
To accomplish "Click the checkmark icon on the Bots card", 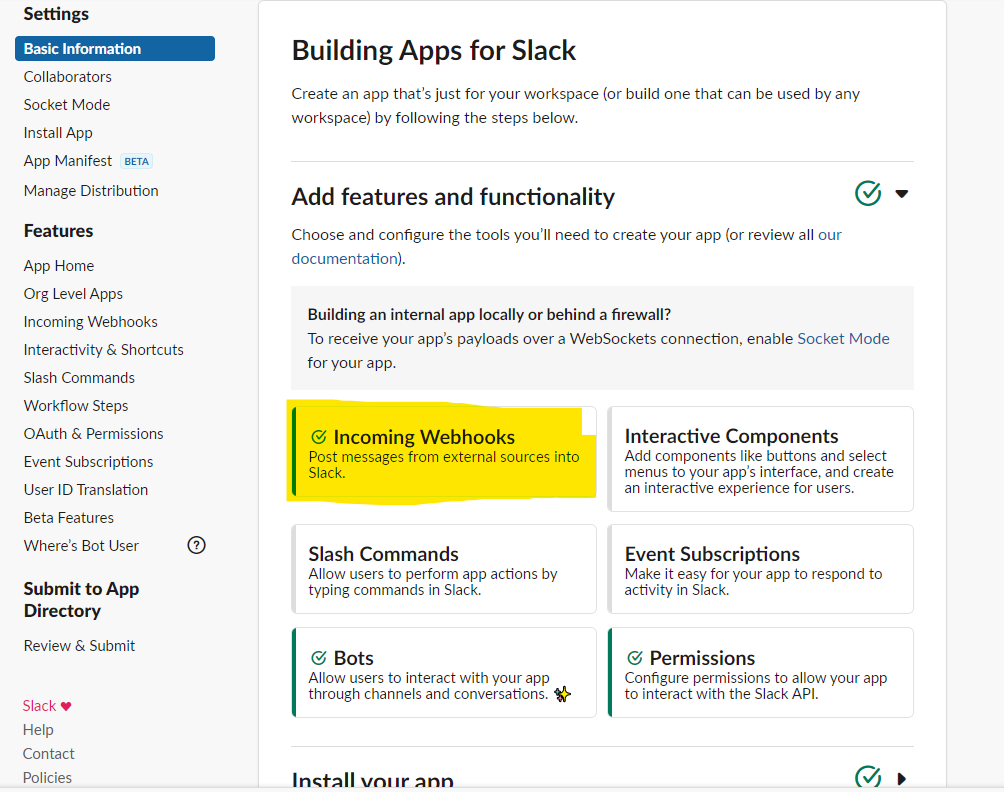I will coord(320,658).
